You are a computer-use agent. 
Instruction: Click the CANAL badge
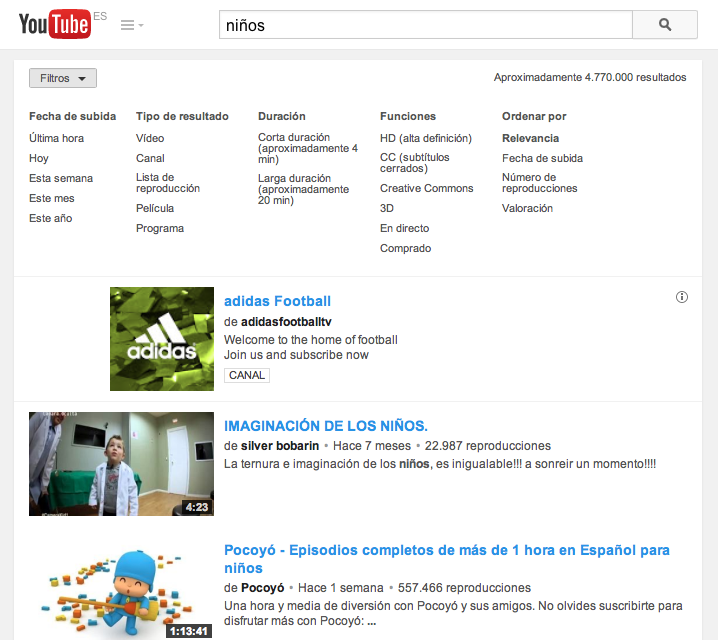246,375
